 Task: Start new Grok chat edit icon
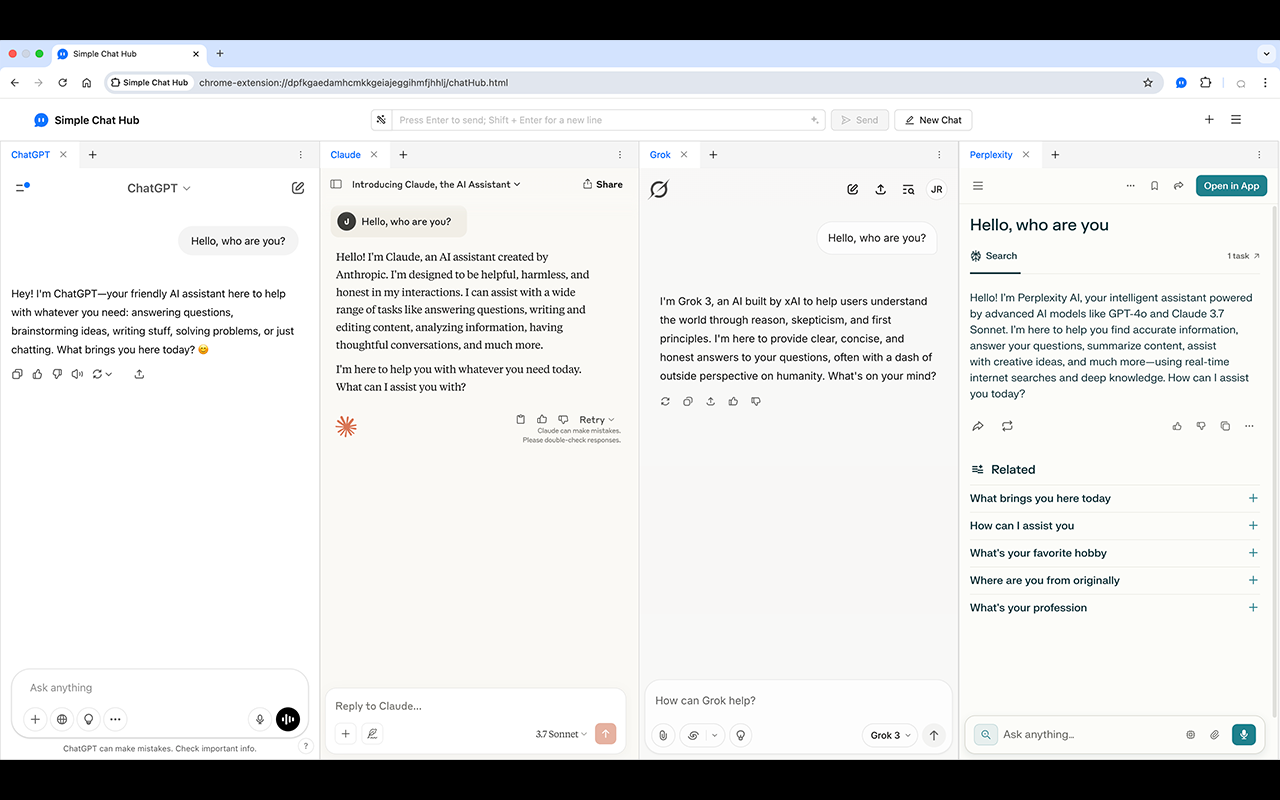pos(853,189)
